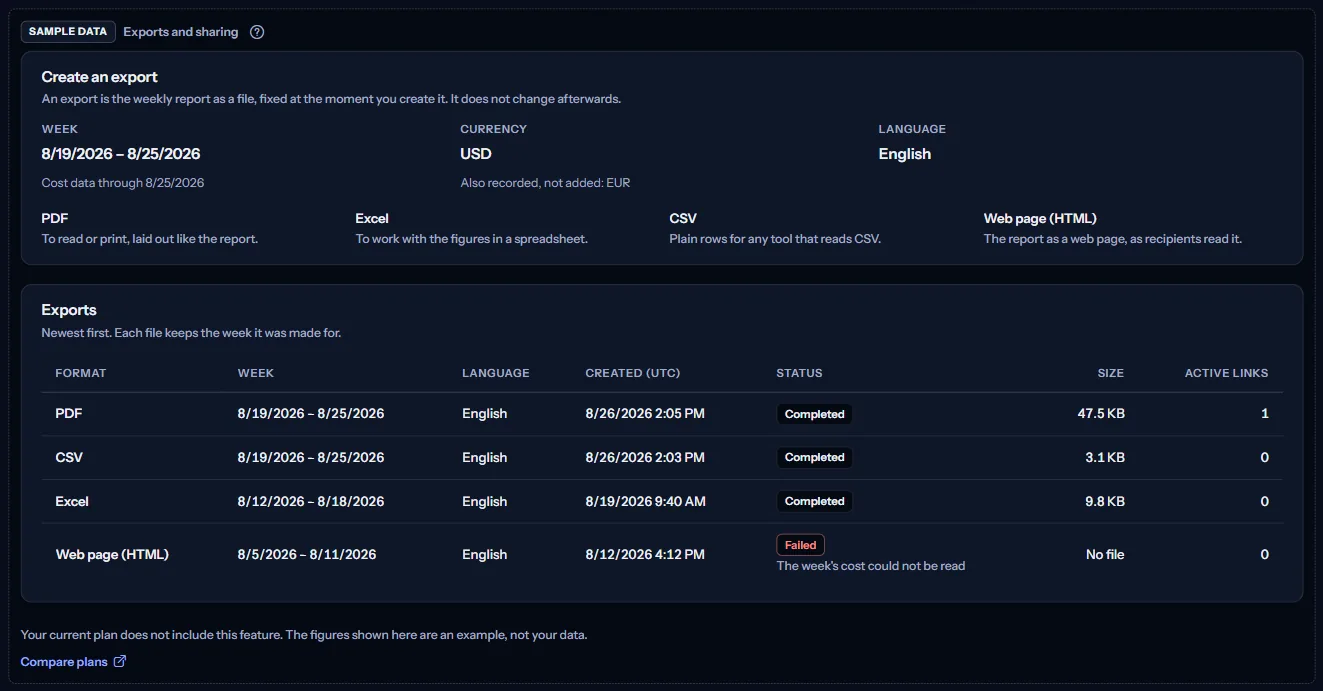The height and width of the screenshot is (691, 1323).
Task: Click the 8/5/2026 – 8/11/2026 week cell
Action: [x=307, y=554]
